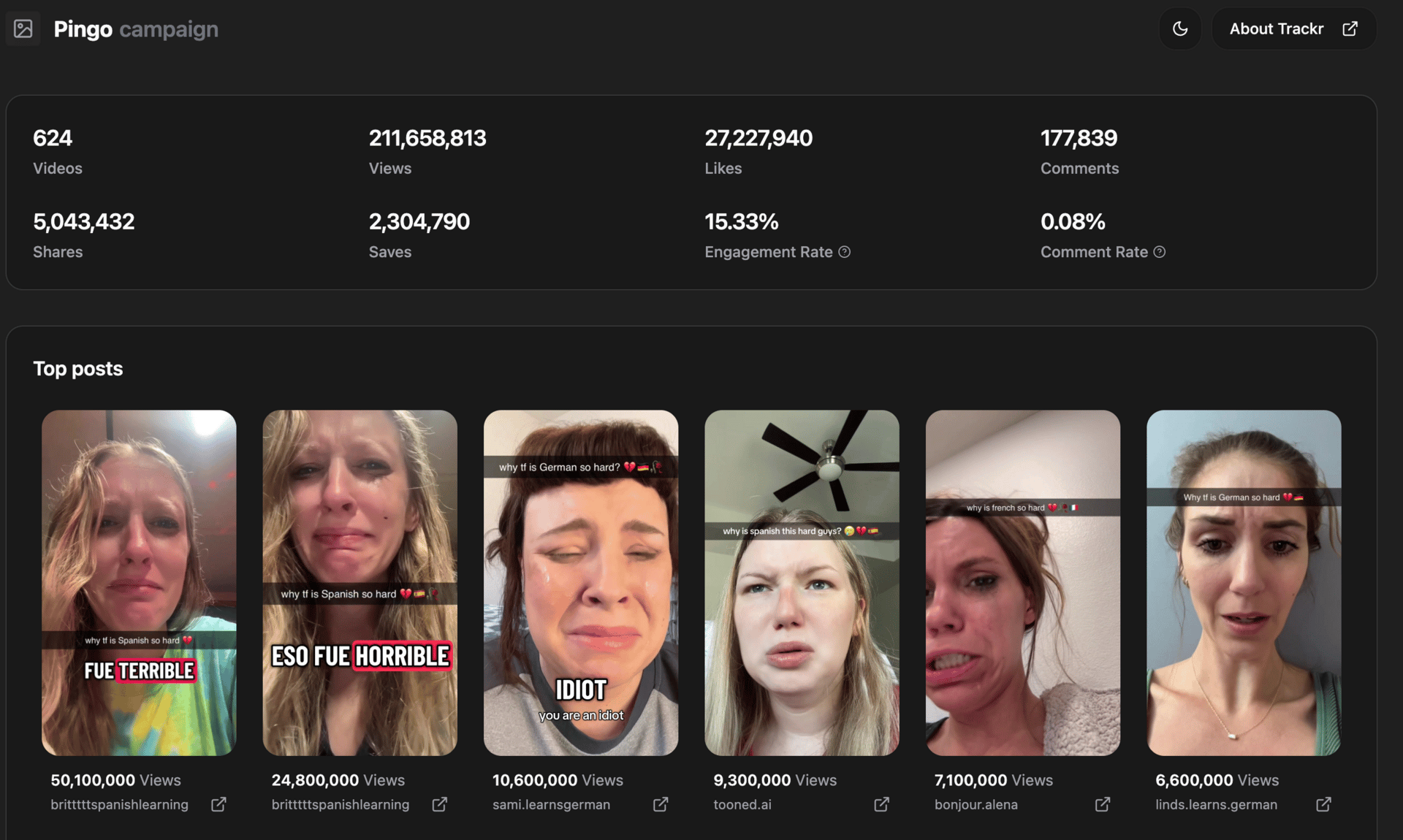Open the linds.learns.german video thumbnail

click(x=1244, y=582)
